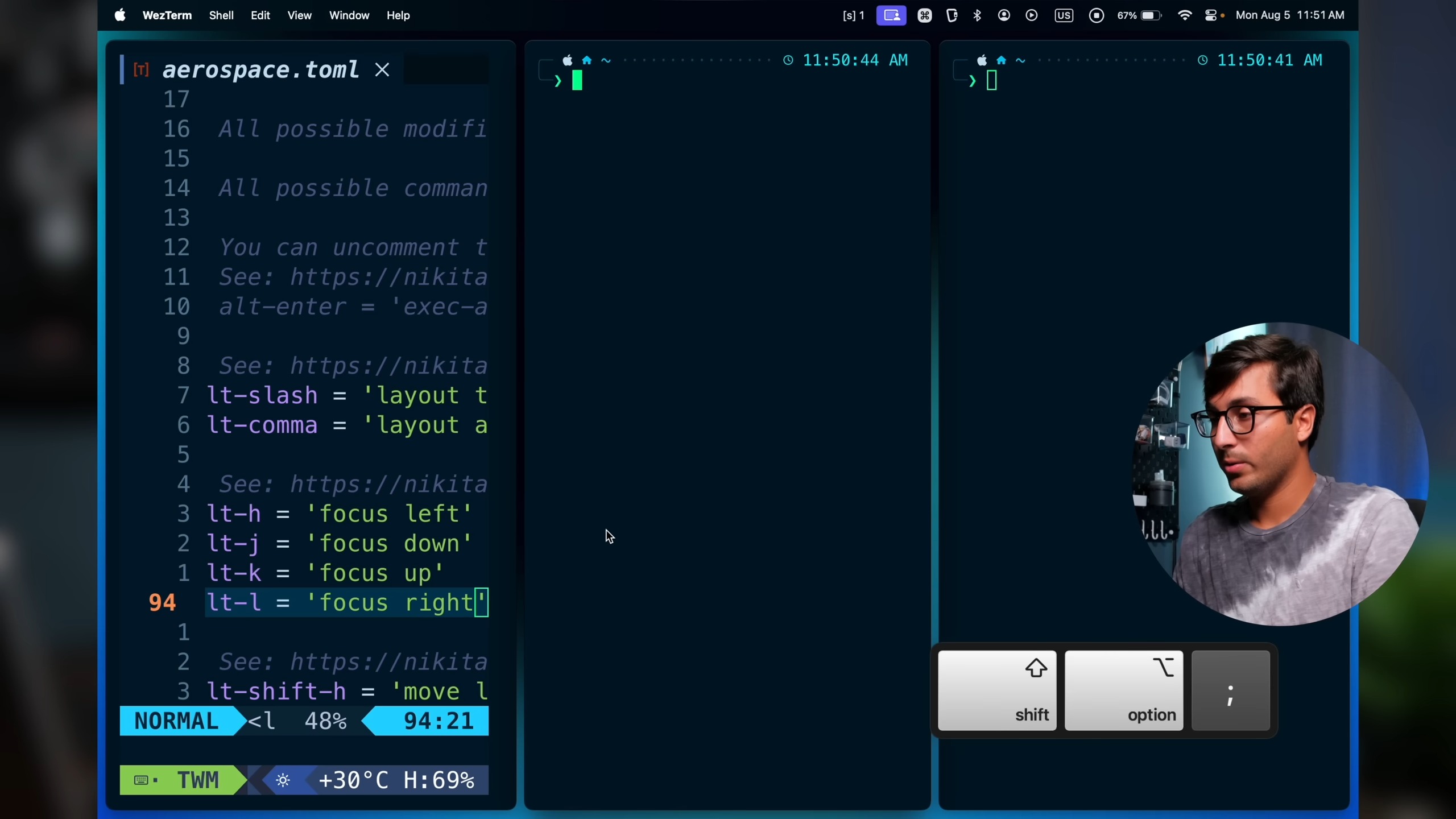Open the US input source menu
This screenshot has width=1456, height=819.
(1064, 15)
